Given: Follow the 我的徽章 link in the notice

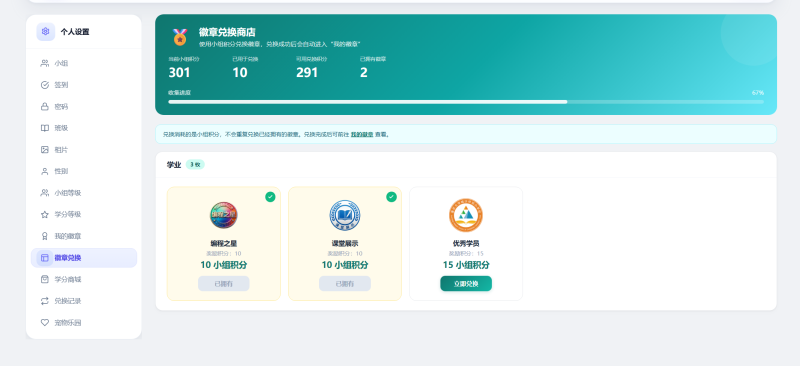Looking at the screenshot, I should [362, 135].
